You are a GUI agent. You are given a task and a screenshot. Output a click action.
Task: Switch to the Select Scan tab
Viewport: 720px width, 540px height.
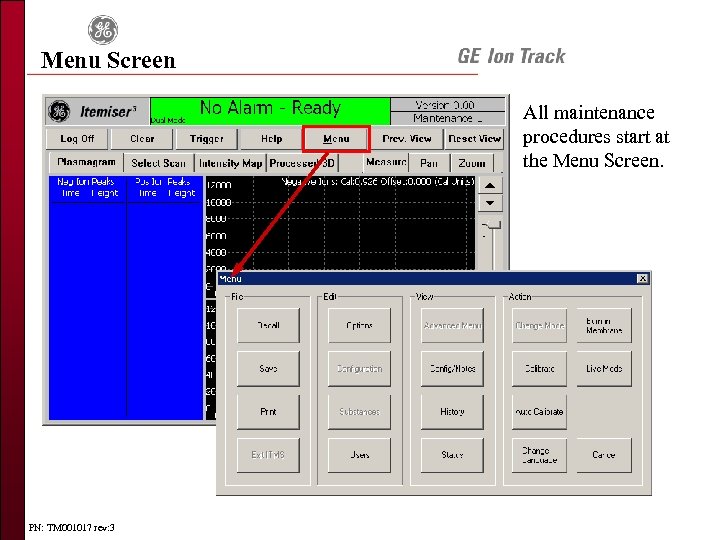point(158,163)
